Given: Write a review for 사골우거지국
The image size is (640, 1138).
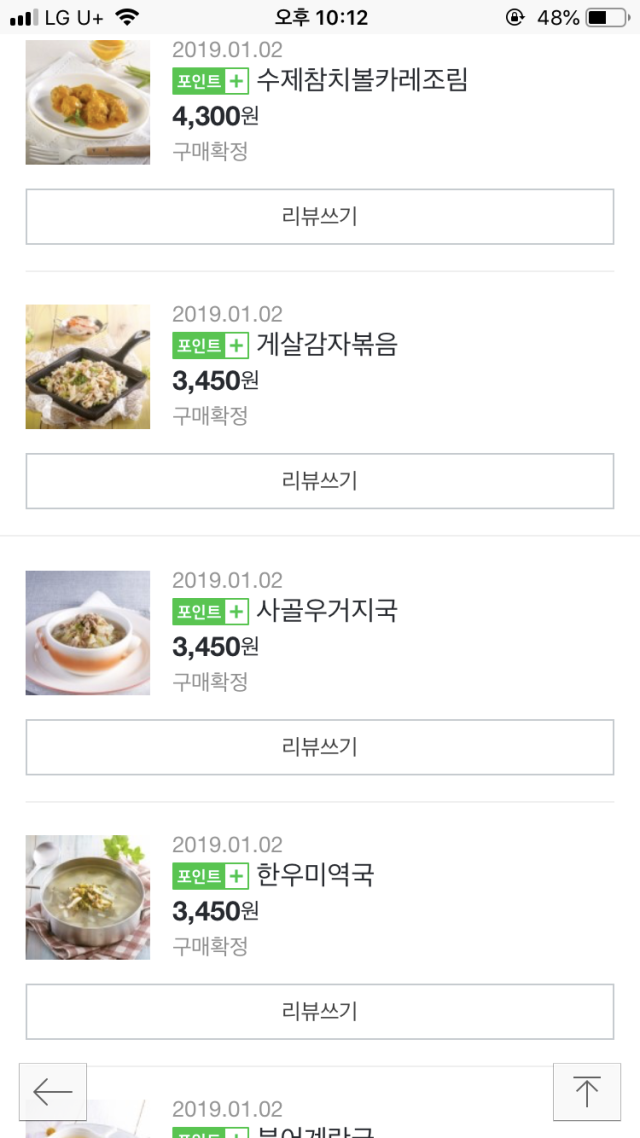Looking at the screenshot, I should click(x=319, y=747).
